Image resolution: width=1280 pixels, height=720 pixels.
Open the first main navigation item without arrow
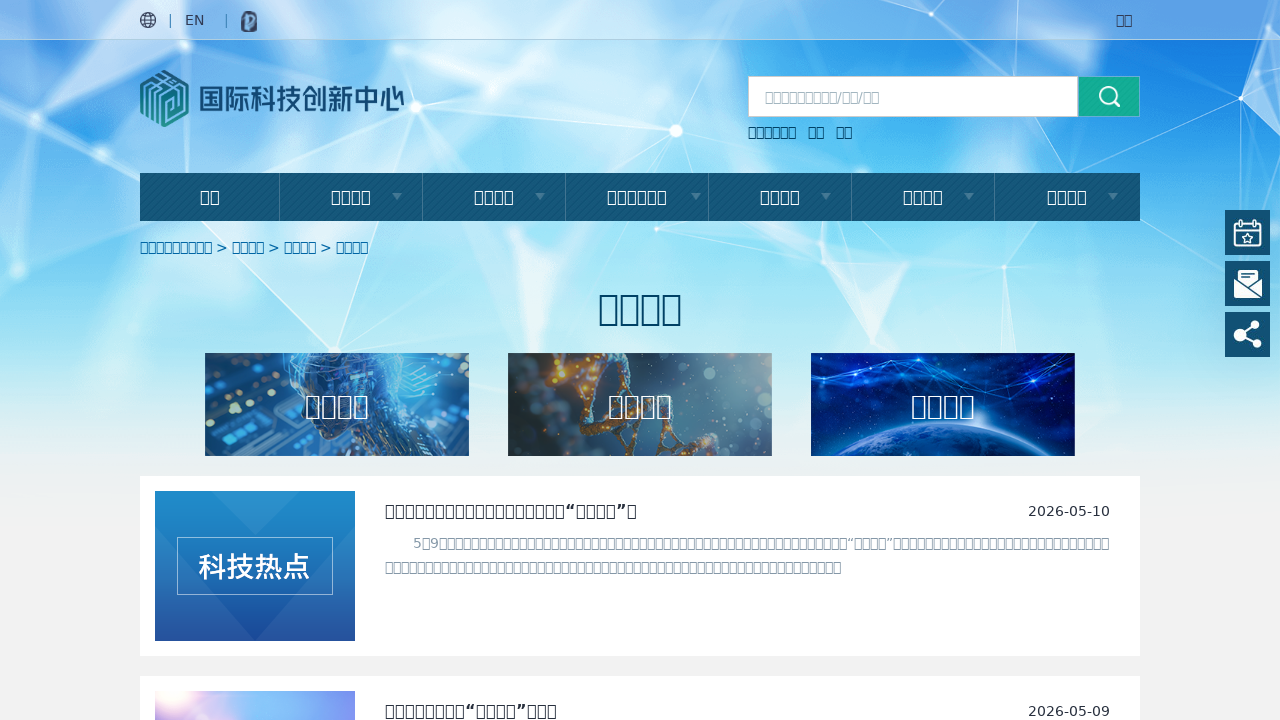click(x=210, y=197)
